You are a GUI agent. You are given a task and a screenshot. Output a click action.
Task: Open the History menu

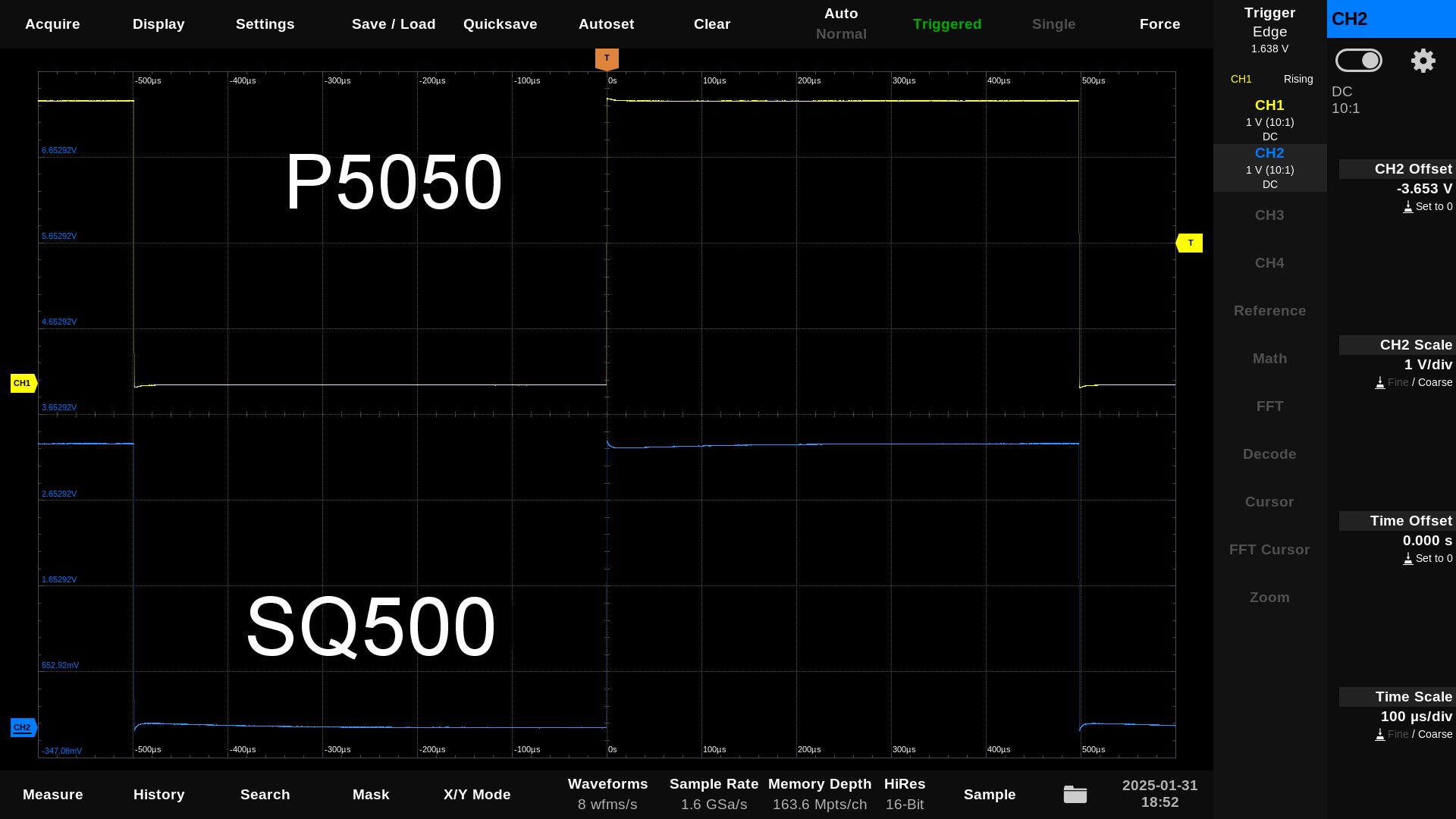[158, 795]
